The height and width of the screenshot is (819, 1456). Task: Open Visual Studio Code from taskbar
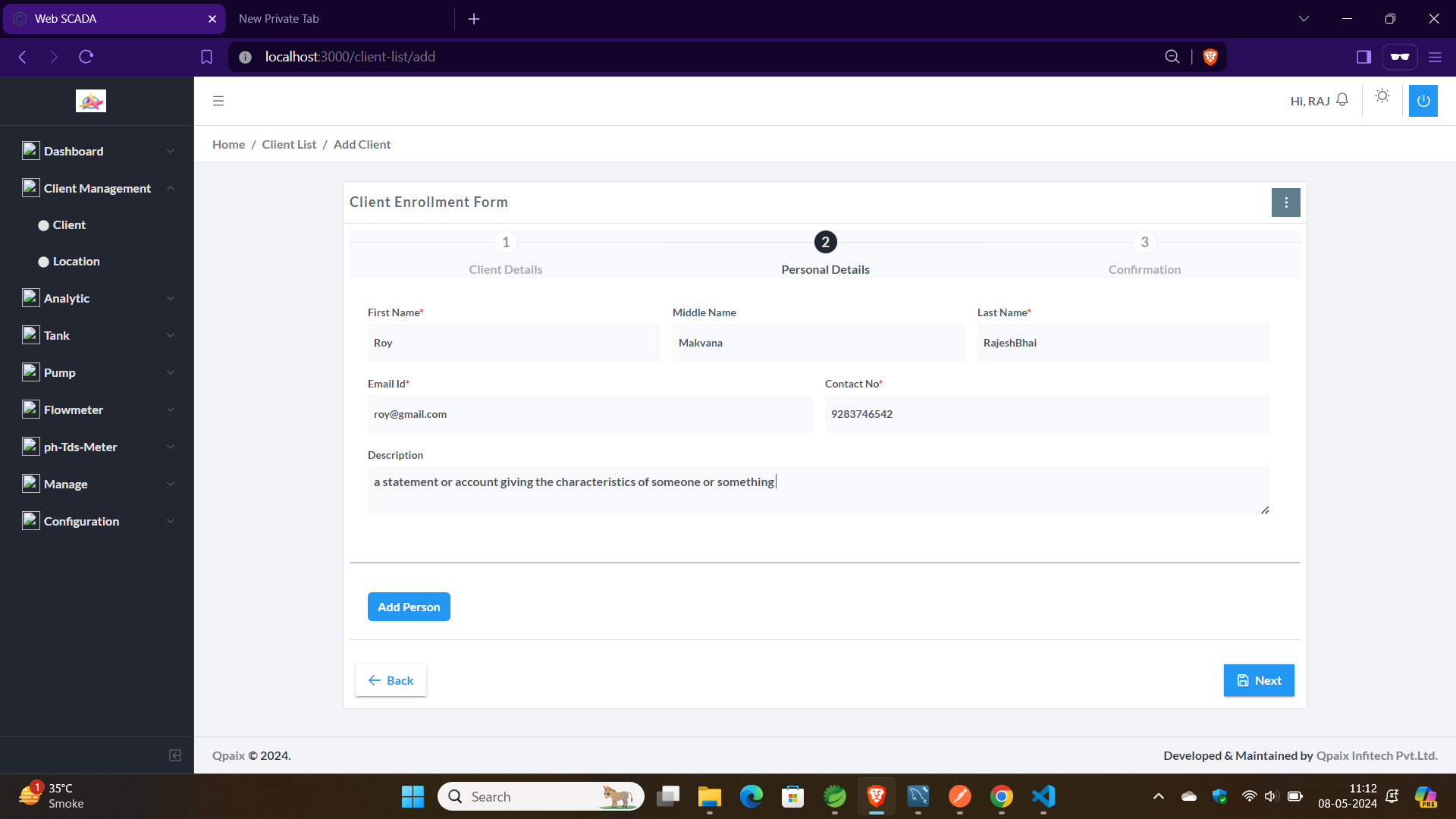click(1043, 796)
